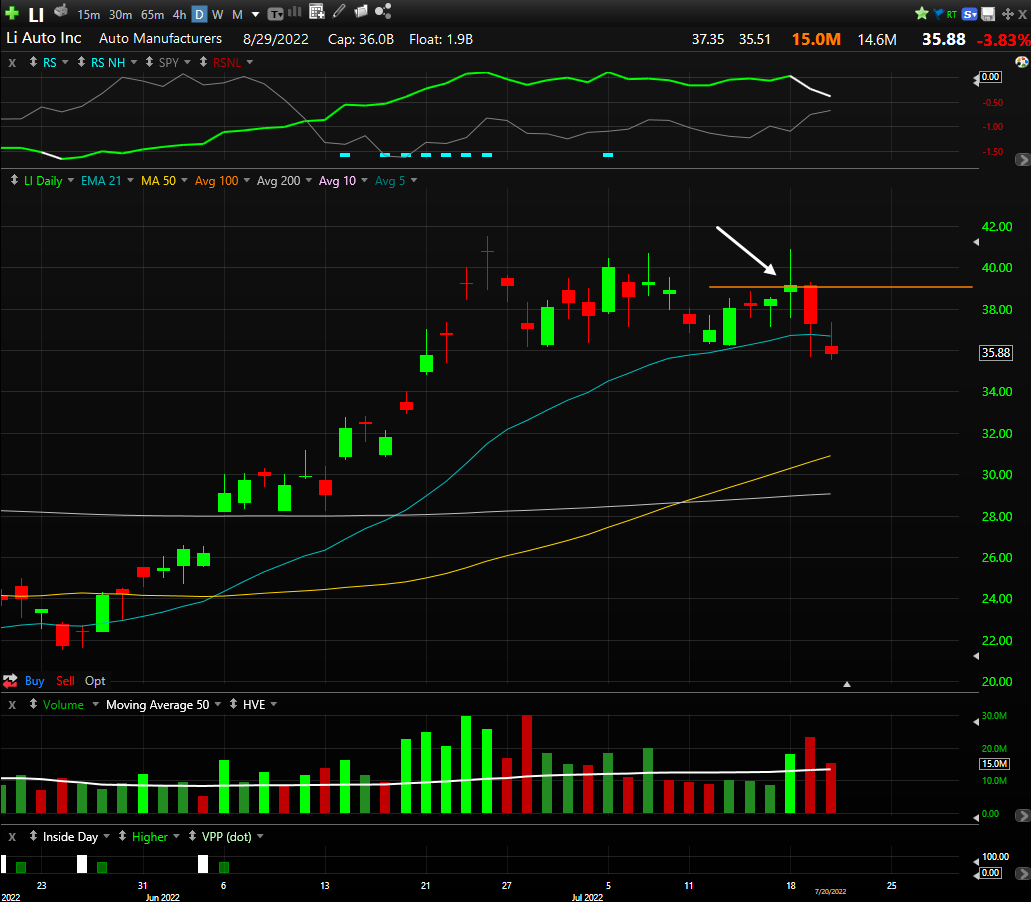This screenshot has height=902, width=1031.
Task: Expand the SPY dropdown
Action: (187, 62)
